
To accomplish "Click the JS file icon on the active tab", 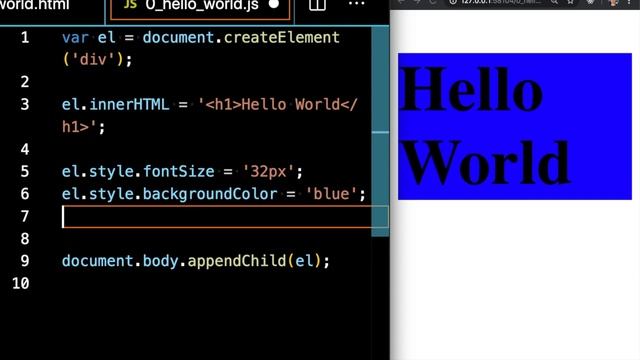I will pyautogui.click(x=130, y=4).
